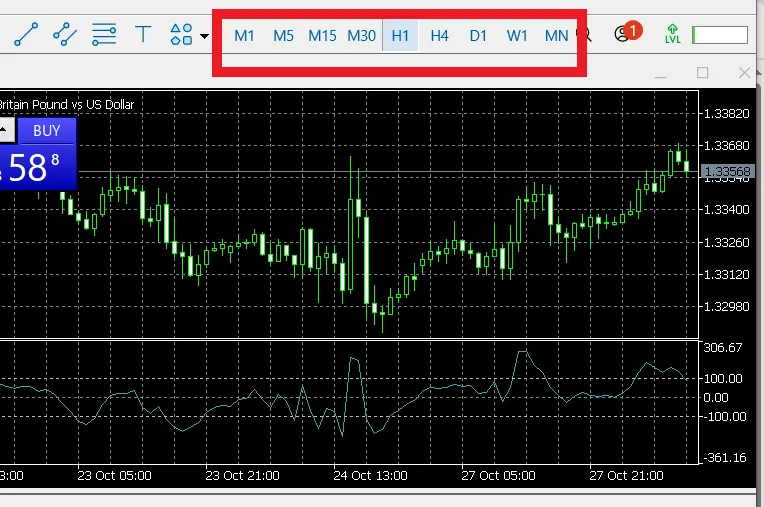
Task: Select the H4 timeframe
Action: (439, 36)
